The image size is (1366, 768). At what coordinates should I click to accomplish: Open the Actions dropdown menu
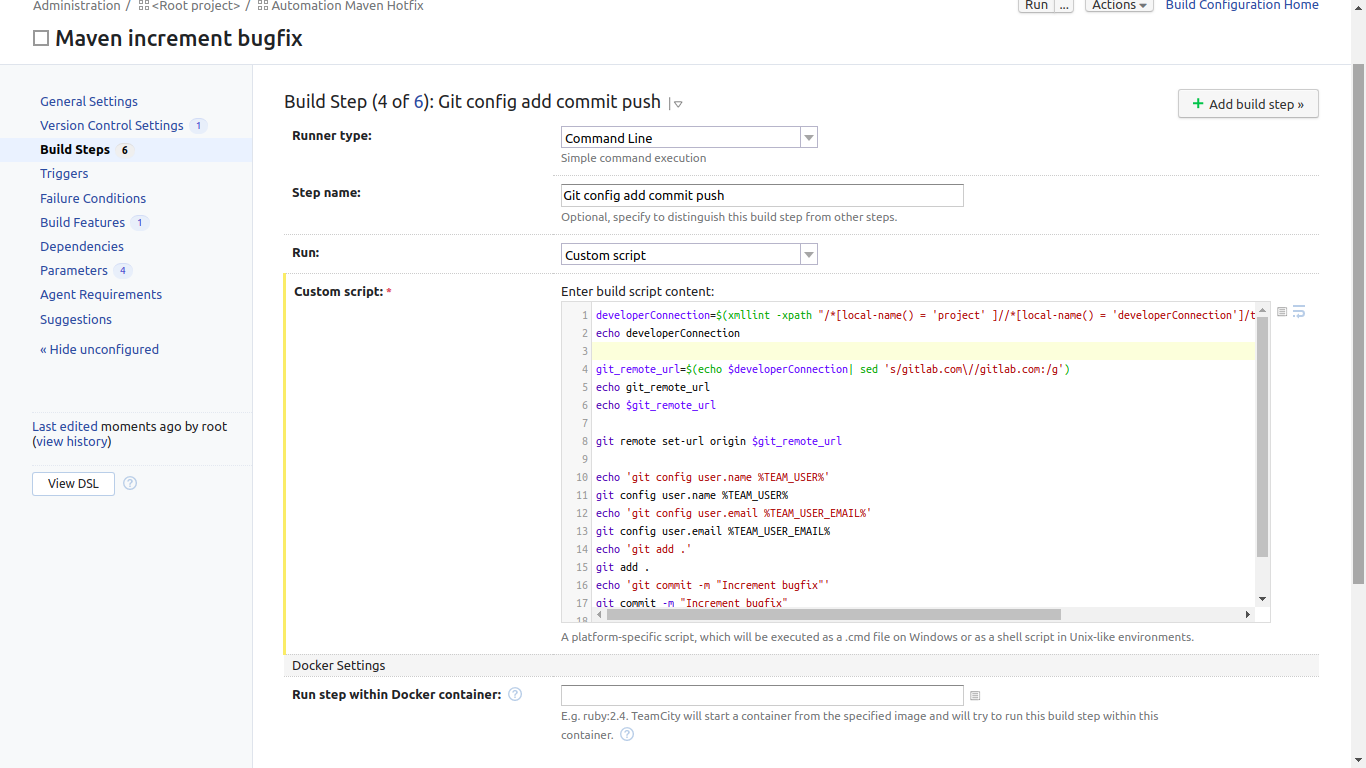pyautogui.click(x=1118, y=6)
